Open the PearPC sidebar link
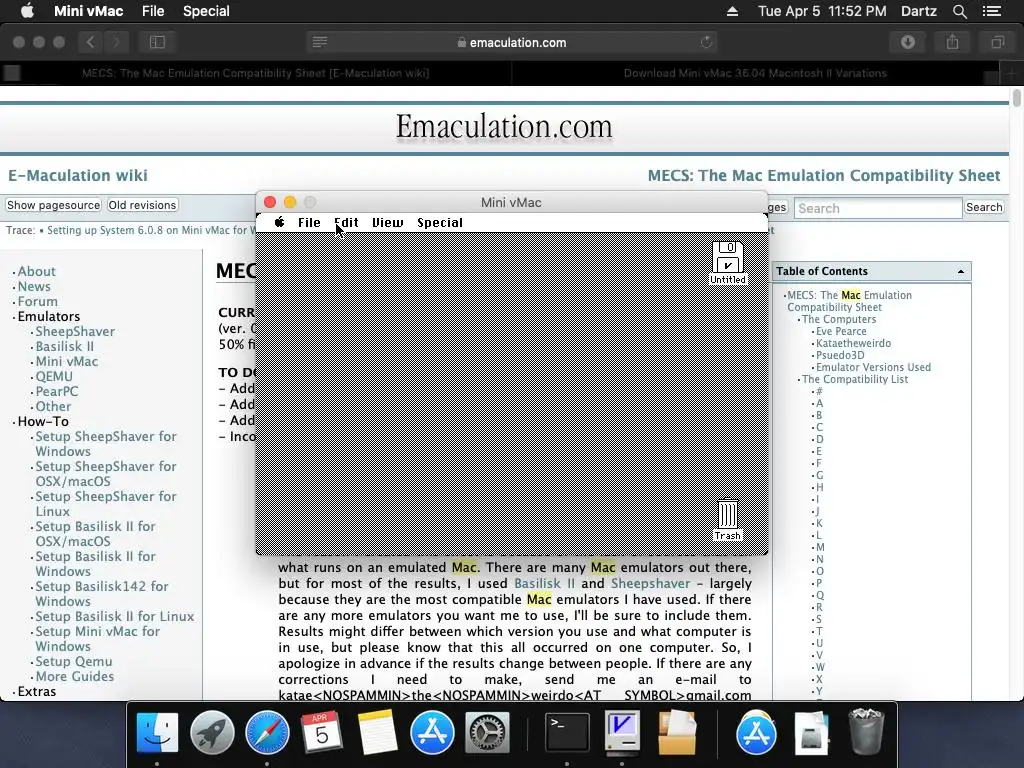This screenshot has height=768, width=1024. coord(57,391)
